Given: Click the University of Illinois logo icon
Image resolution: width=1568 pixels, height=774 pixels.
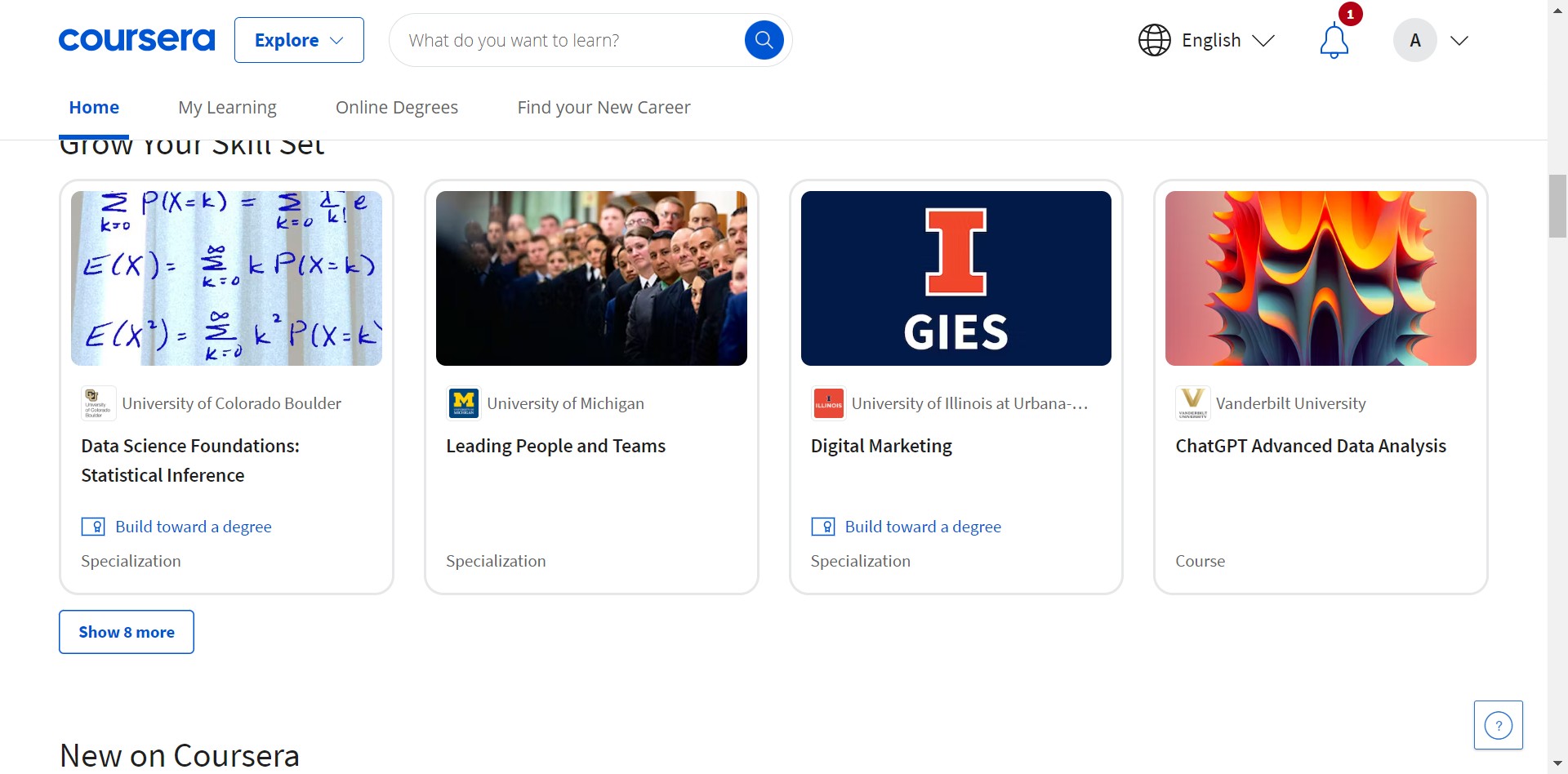Looking at the screenshot, I should tap(828, 403).
